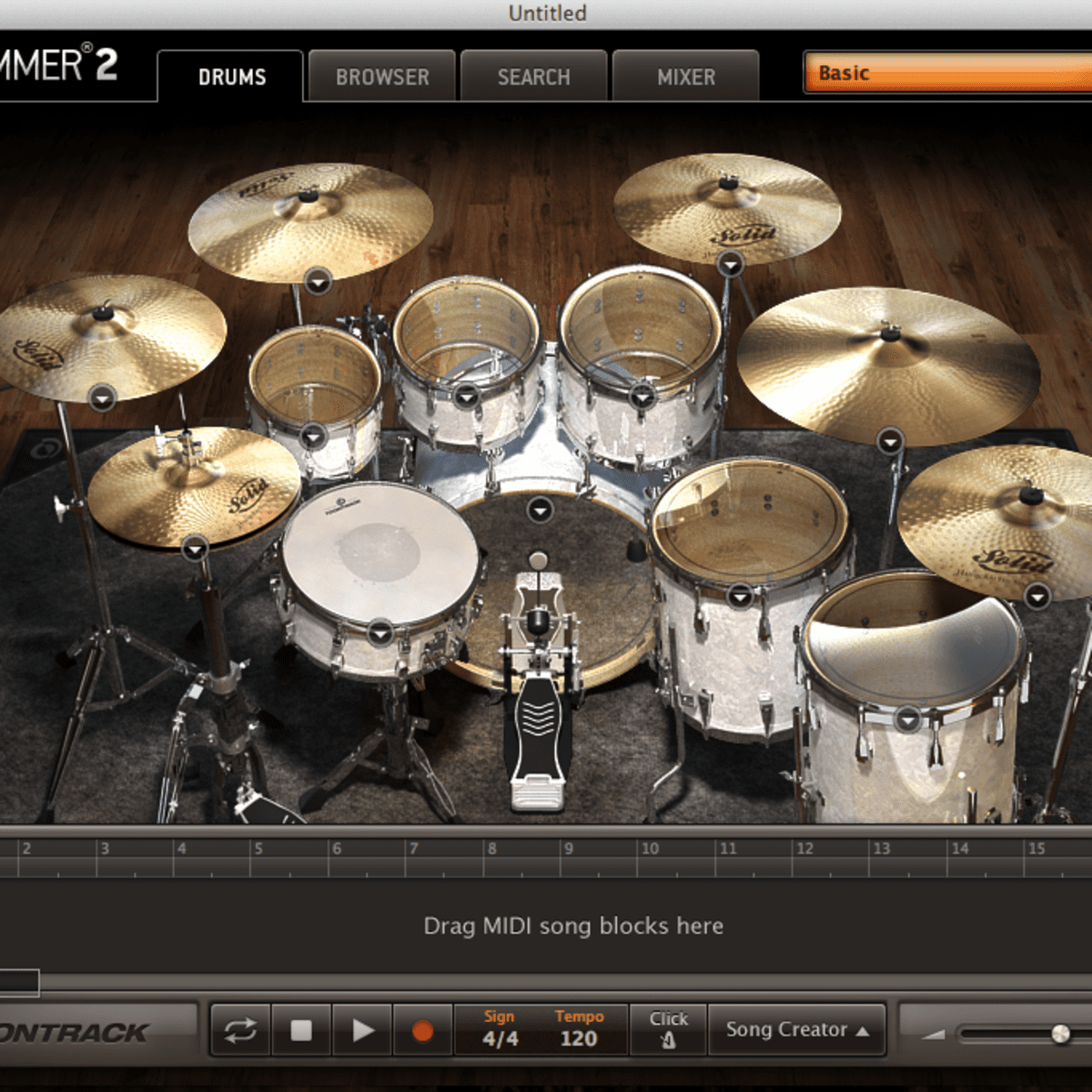
Task: Click the Drummer 2 logo
Action: click(x=59, y=64)
